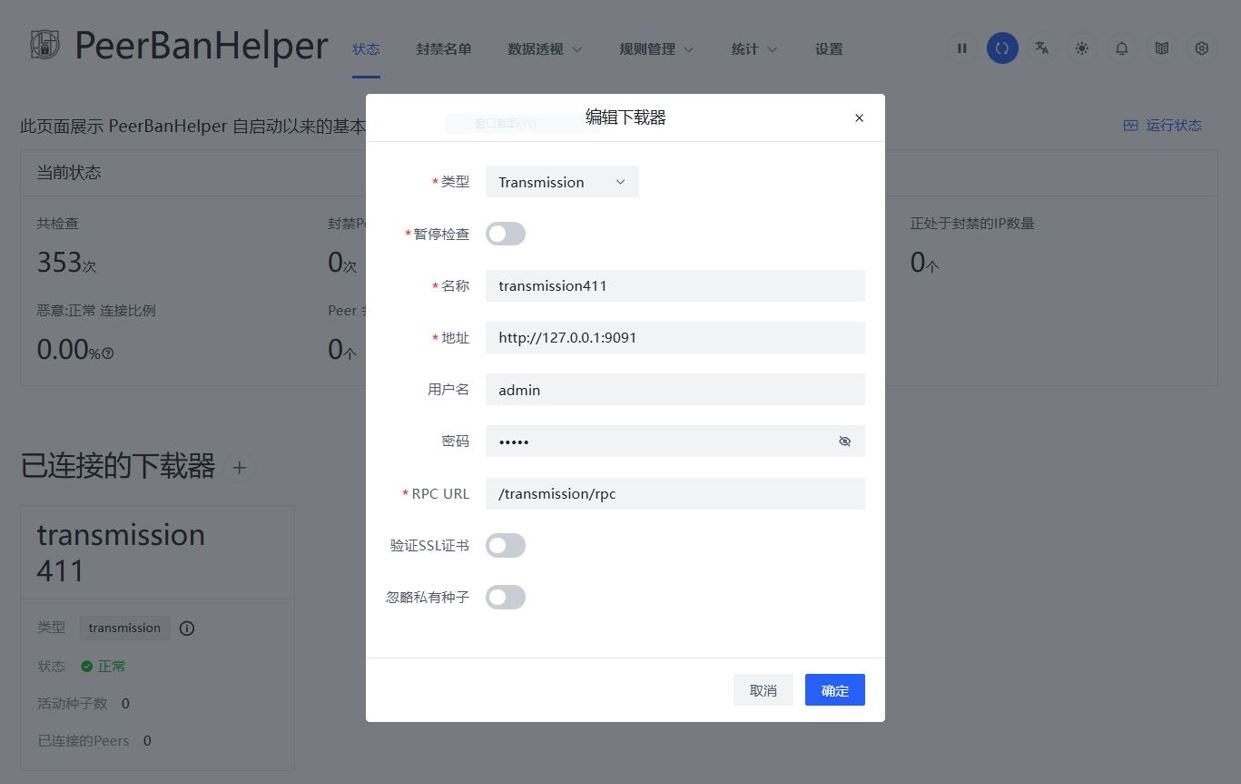Viewport: 1241px width, 784px height.
Task: Reveal the password with the eye icon
Action: (845, 441)
